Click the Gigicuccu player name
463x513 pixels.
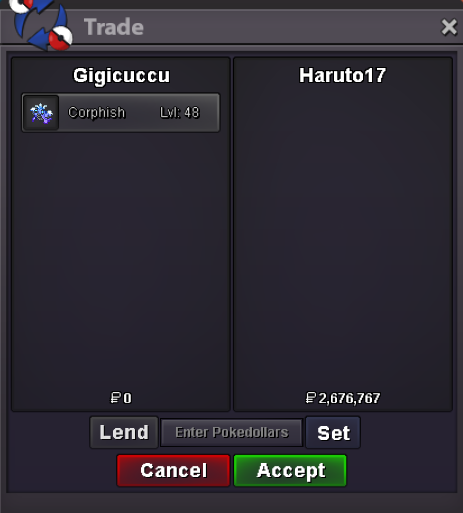point(121,75)
